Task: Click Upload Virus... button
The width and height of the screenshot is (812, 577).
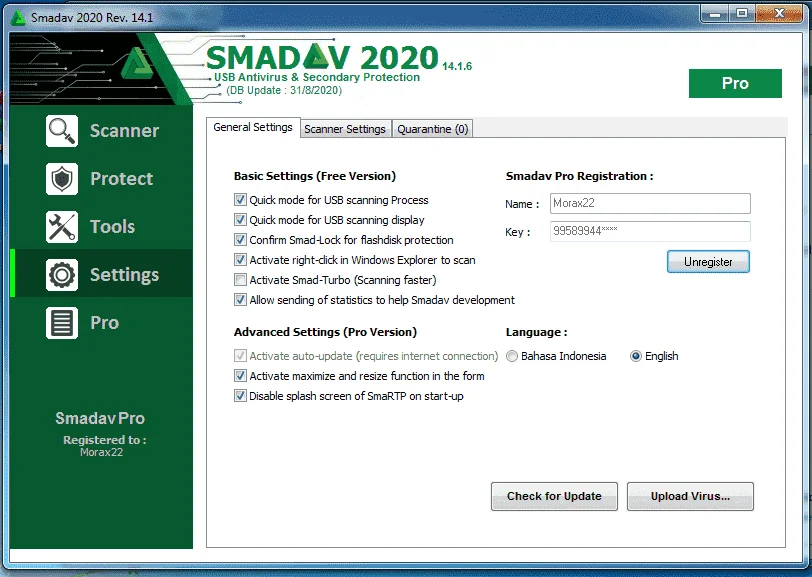Action: [690, 496]
